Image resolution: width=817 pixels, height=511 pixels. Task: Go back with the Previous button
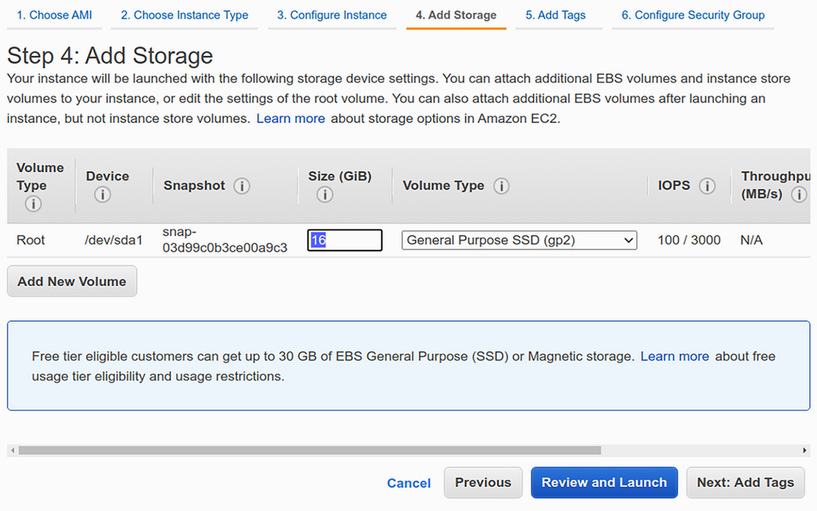point(483,482)
